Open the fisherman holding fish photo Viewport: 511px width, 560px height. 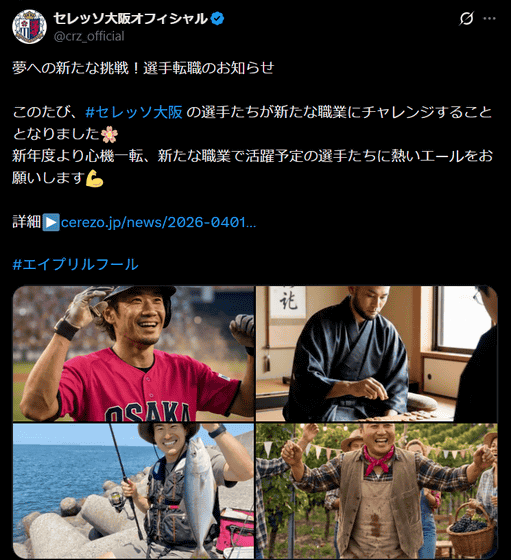(x=133, y=491)
